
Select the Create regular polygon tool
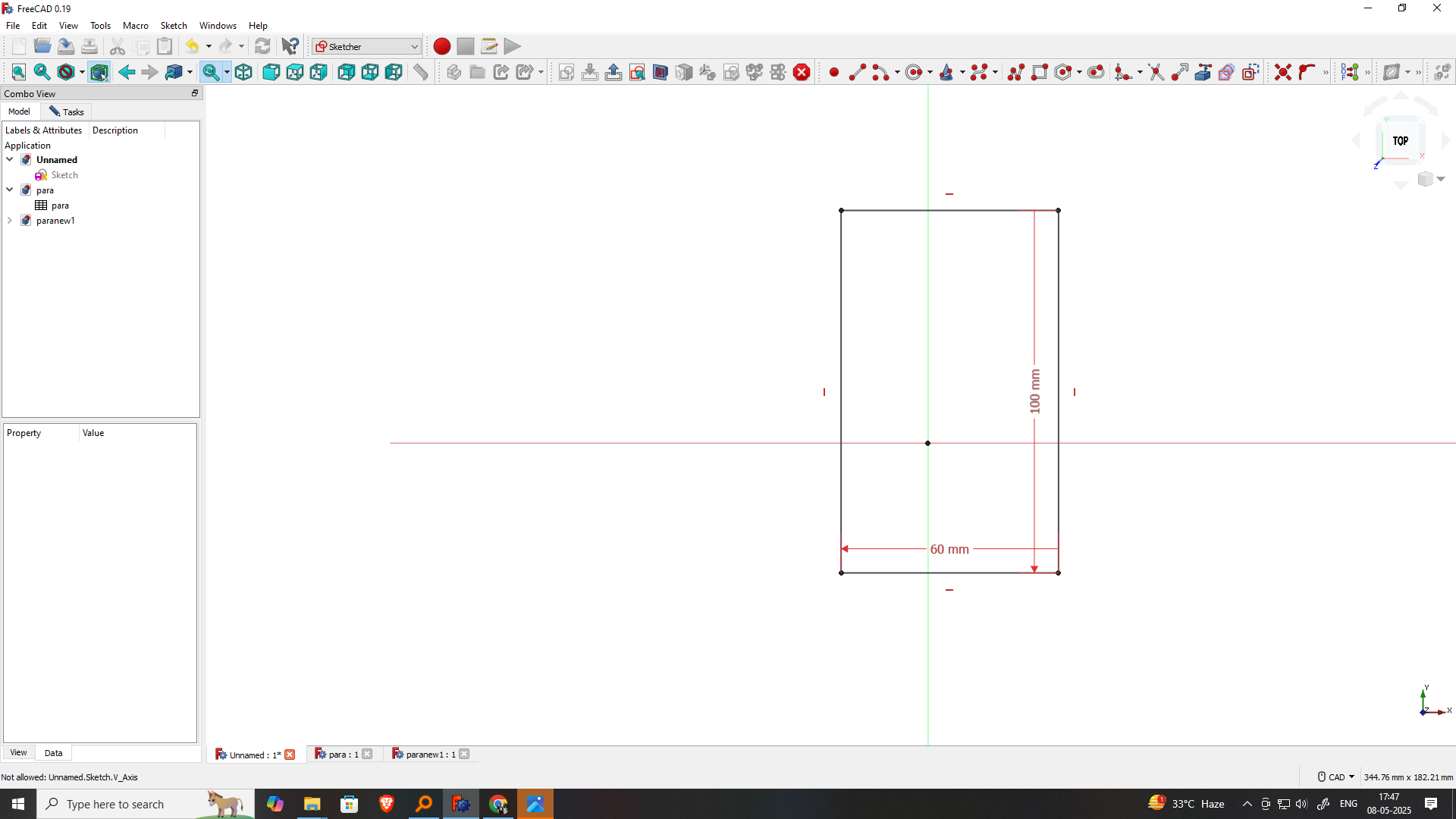click(x=1064, y=73)
